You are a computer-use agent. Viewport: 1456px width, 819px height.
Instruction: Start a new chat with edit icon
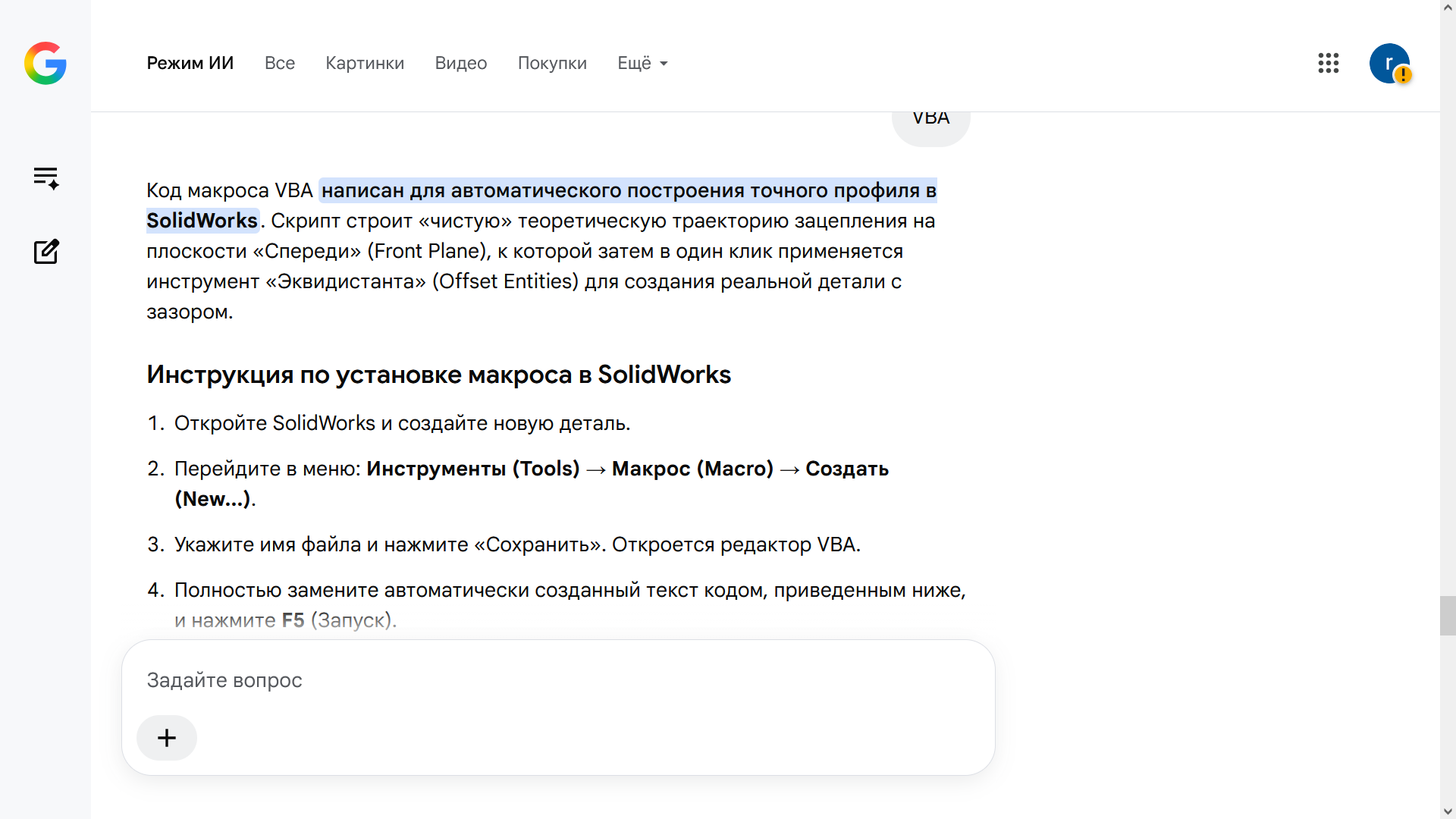[46, 252]
